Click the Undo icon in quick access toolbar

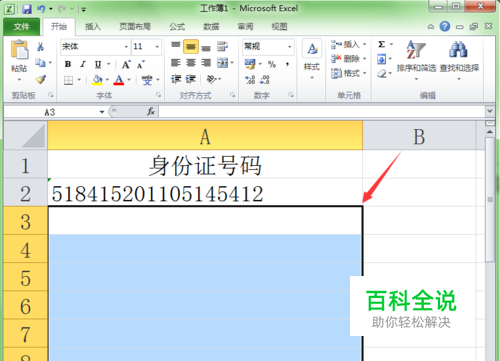41,9
